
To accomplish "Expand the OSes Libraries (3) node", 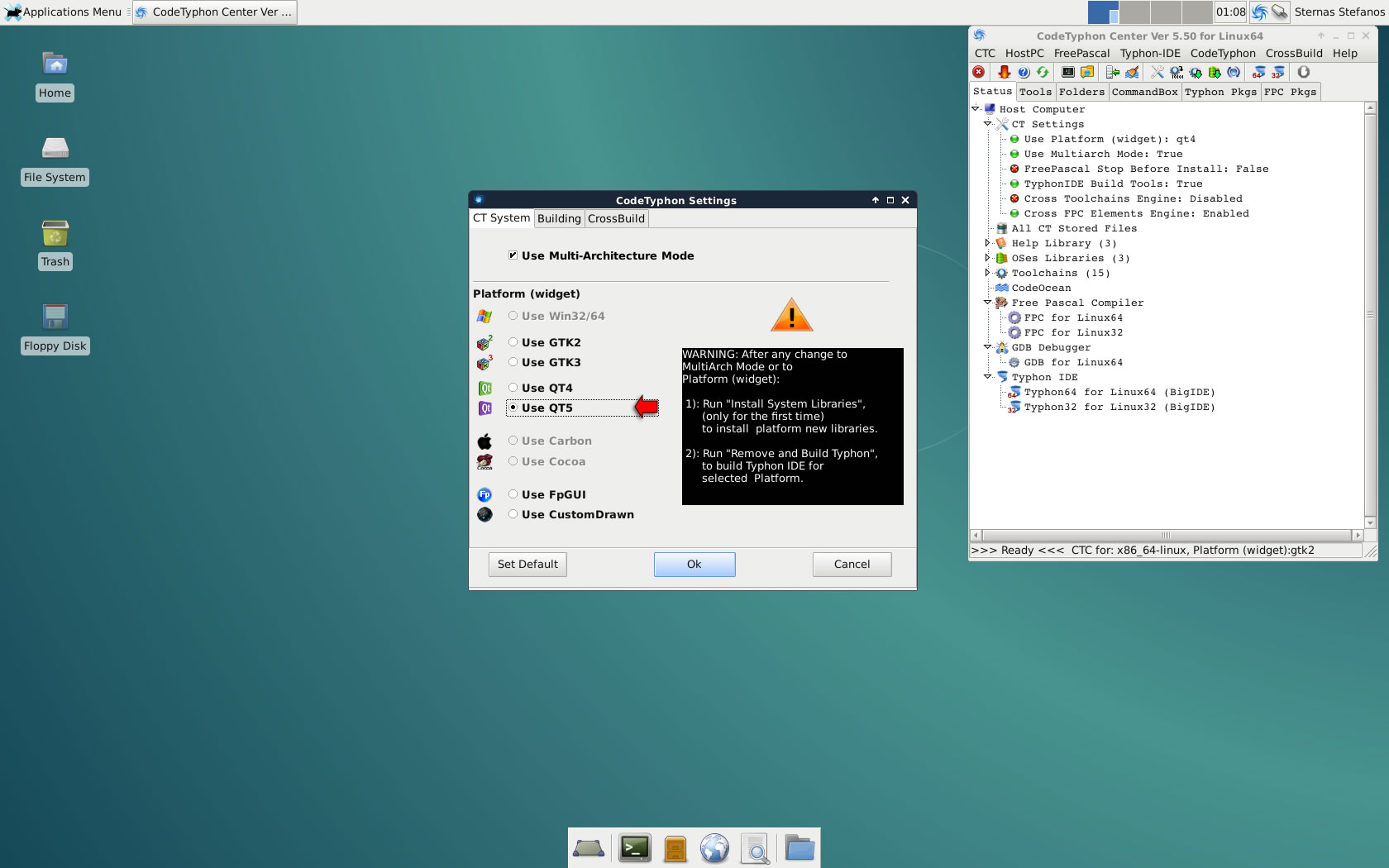I will tap(987, 258).
